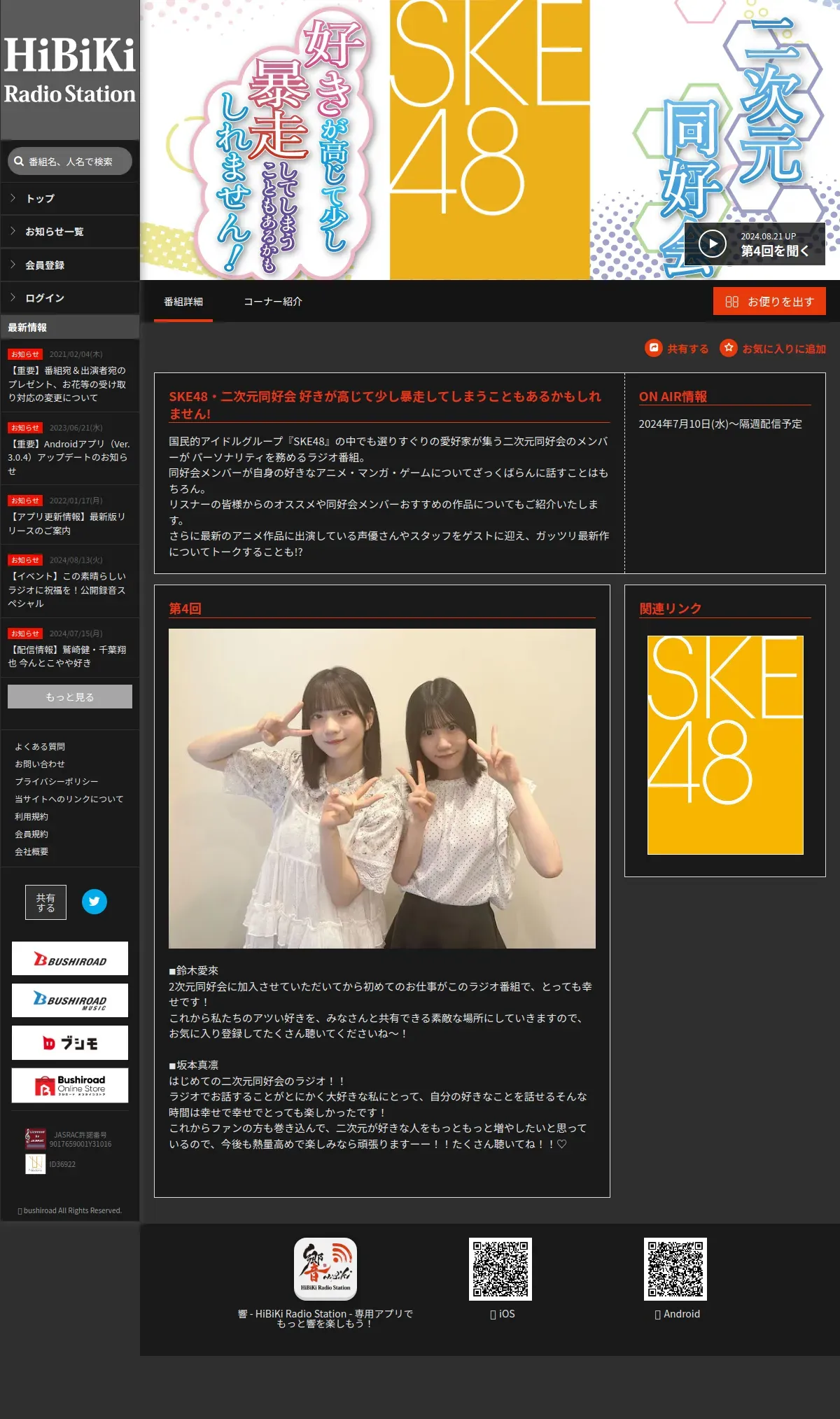Image resolution: width=840 pixels, height=1419 pixels.
Task: Open the トップ menu item
Action: 70,199
